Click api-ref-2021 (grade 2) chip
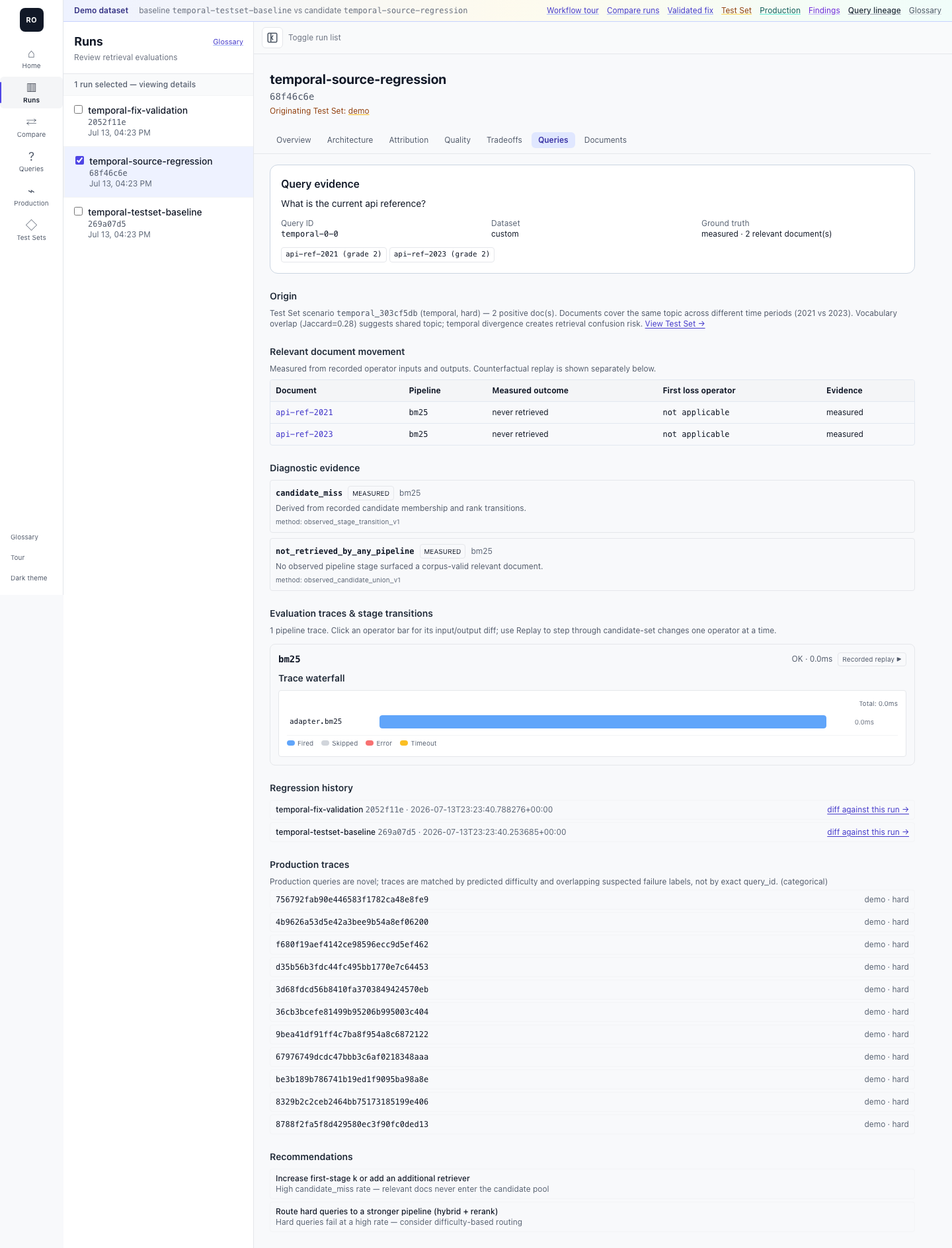Screen dimensions: 952x1248 (334, 254)
